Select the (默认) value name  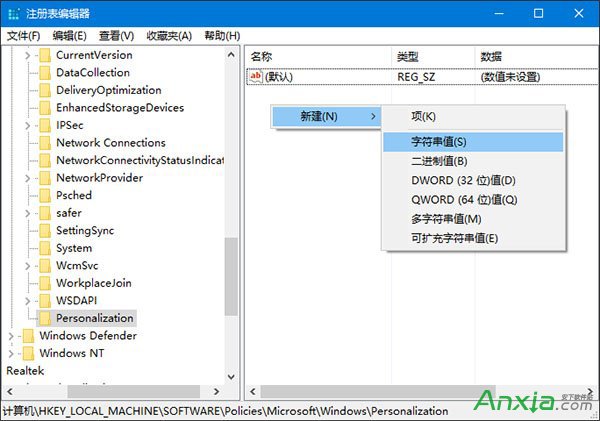279,77
